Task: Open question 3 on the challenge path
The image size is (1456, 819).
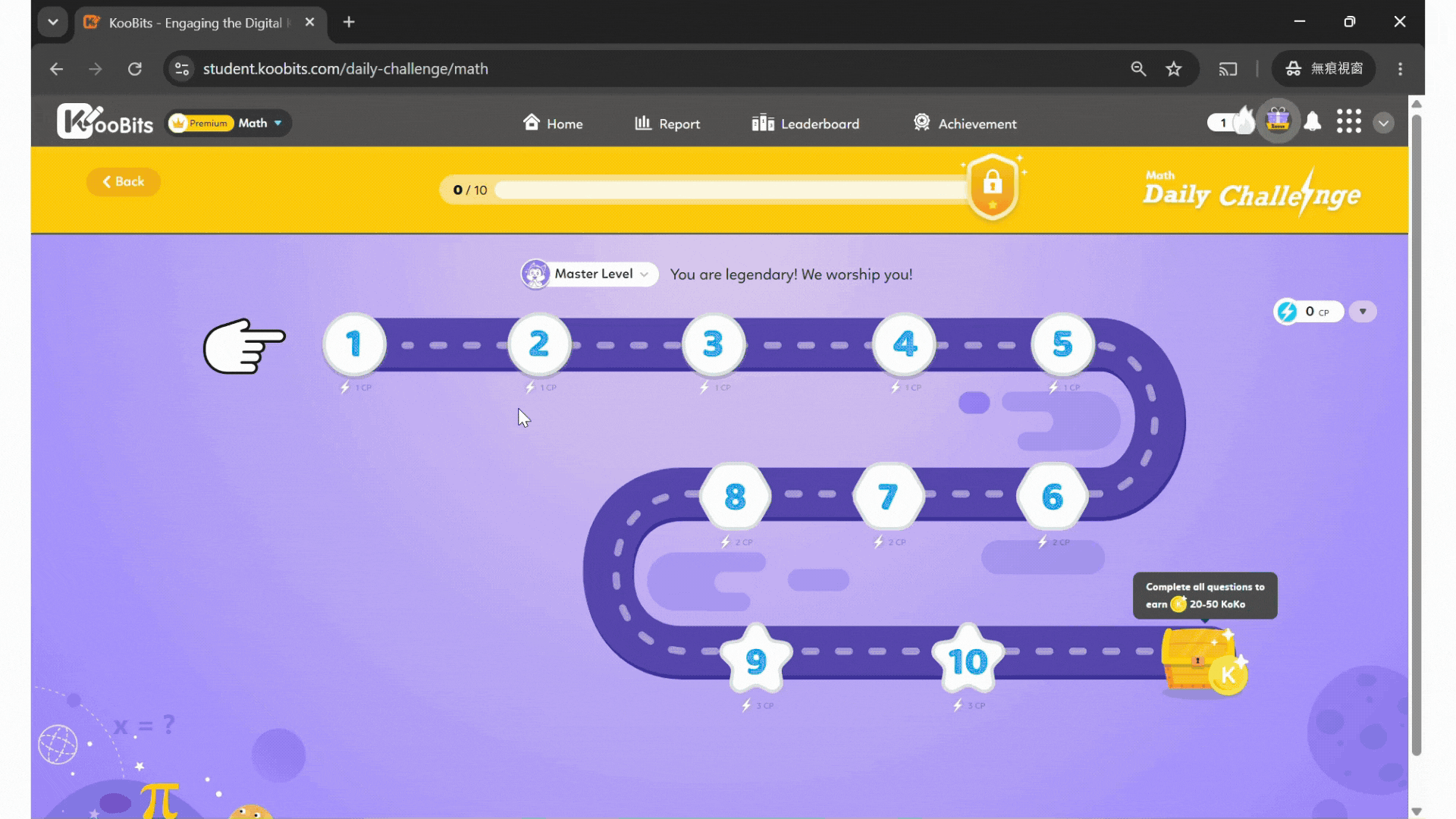Action: point(714,344)
